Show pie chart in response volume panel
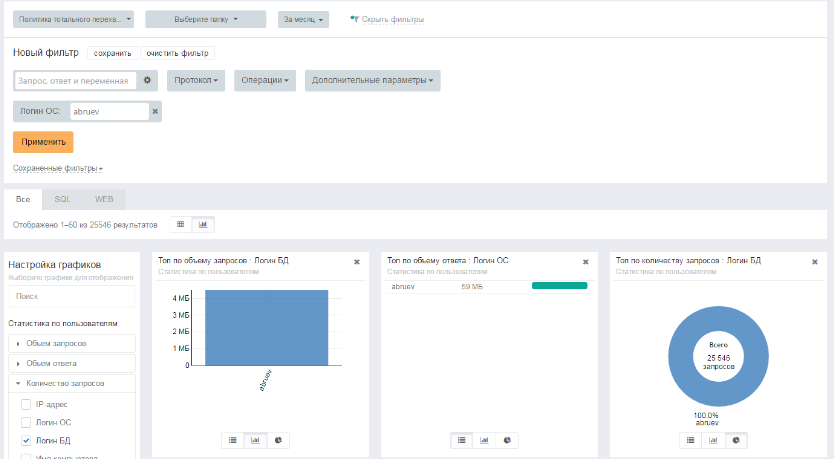834x459 pixels. (x=507, y=440)
